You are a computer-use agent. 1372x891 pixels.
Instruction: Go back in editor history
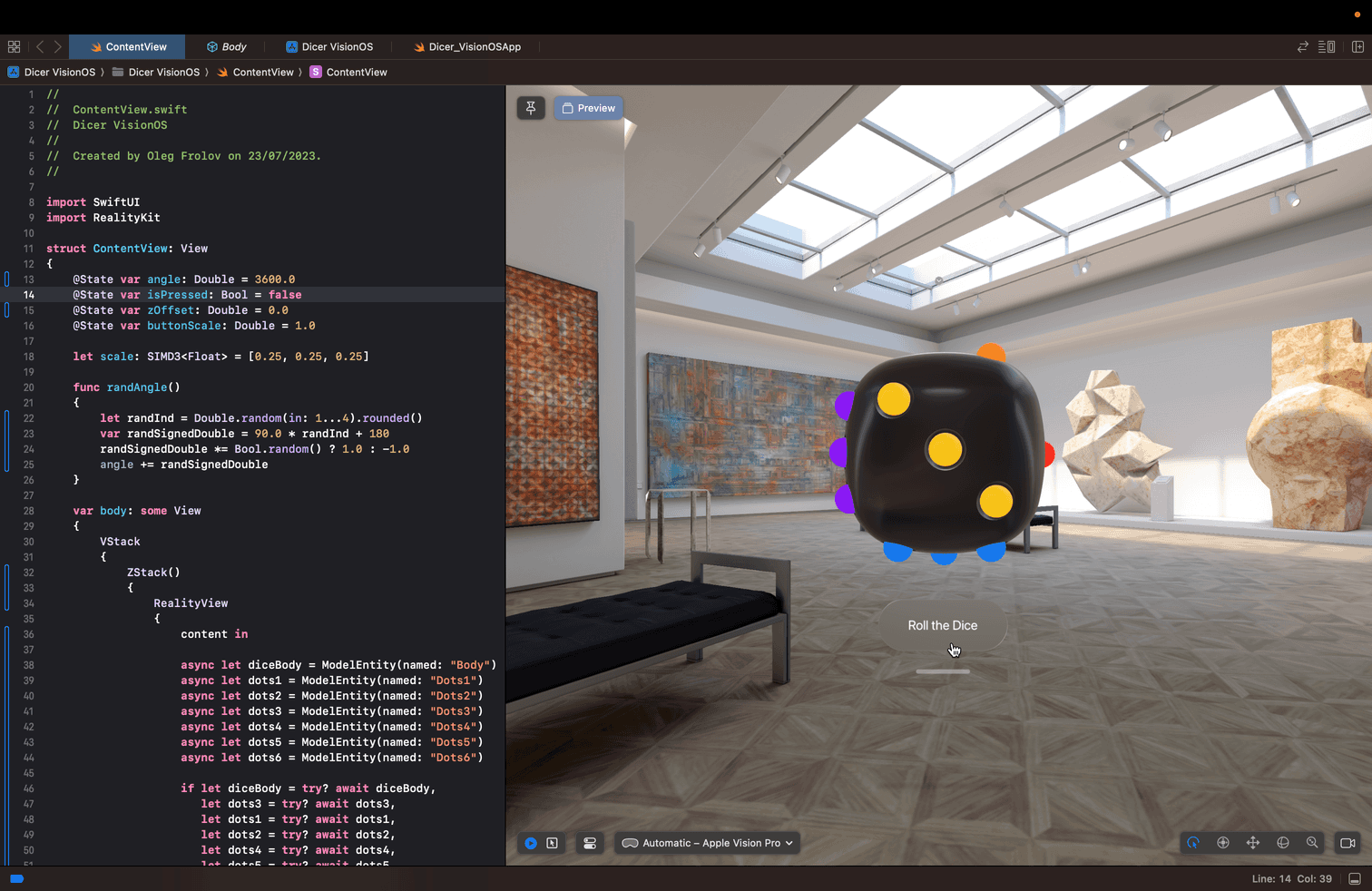click(40, 46)
